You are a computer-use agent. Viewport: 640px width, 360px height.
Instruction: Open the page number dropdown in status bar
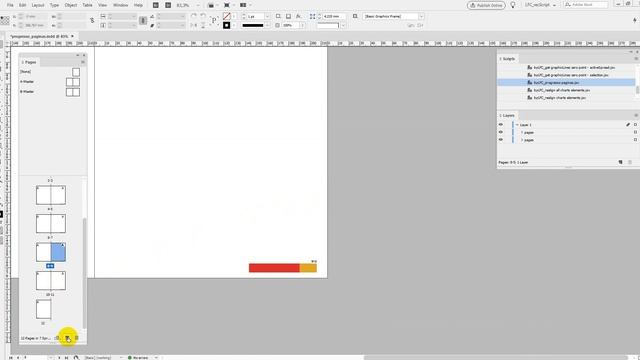click(51, 358)
